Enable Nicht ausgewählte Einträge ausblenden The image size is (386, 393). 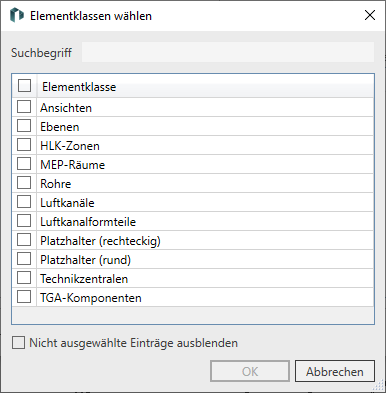coord(18,343)
